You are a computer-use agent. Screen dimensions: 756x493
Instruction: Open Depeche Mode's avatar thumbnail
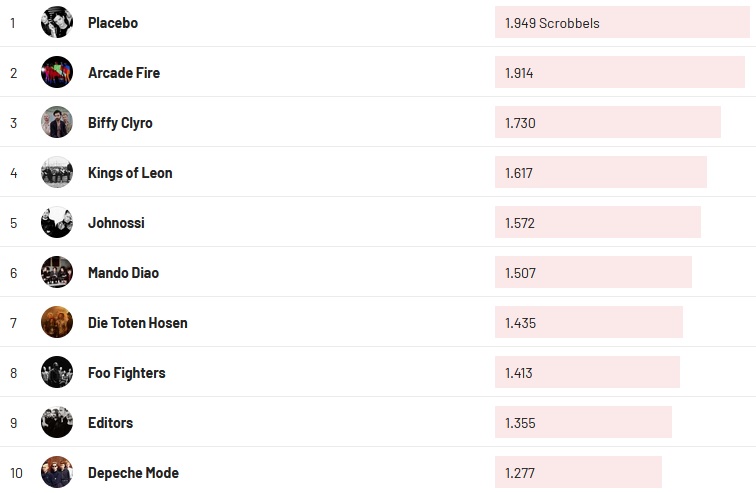click(57, 472)
